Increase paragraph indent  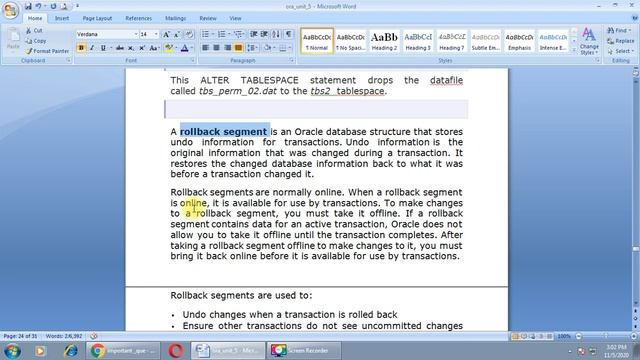(264, 34)
